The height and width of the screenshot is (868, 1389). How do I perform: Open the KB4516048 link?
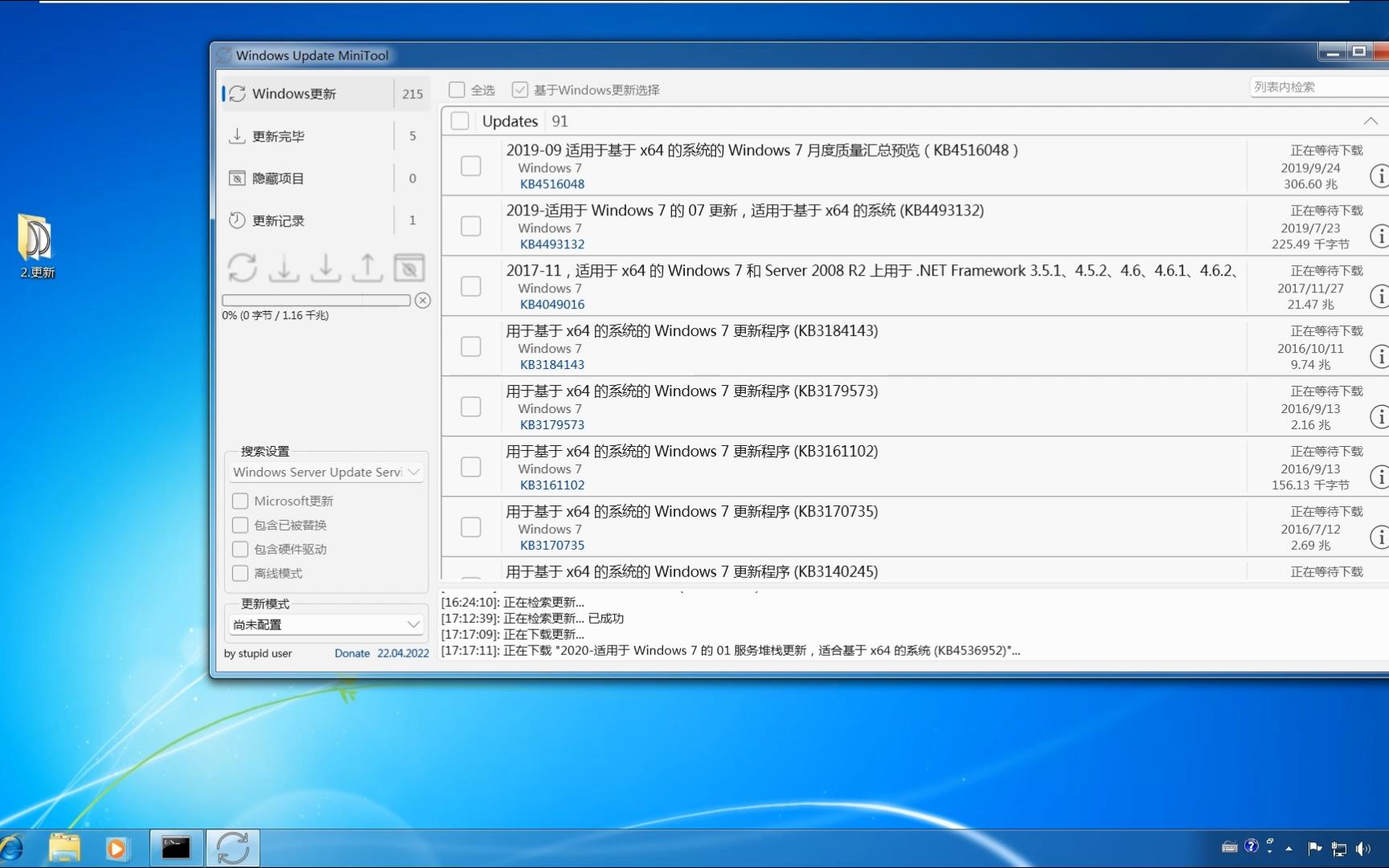click(552, 184)
